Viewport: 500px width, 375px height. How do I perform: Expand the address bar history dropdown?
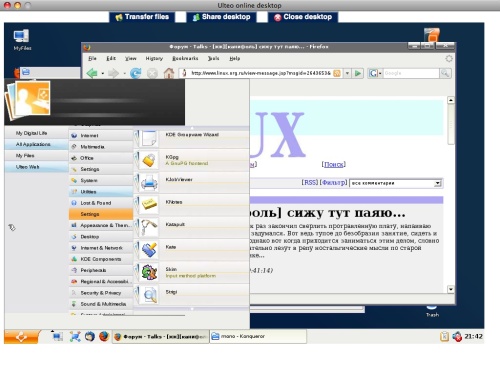[347, 73]
